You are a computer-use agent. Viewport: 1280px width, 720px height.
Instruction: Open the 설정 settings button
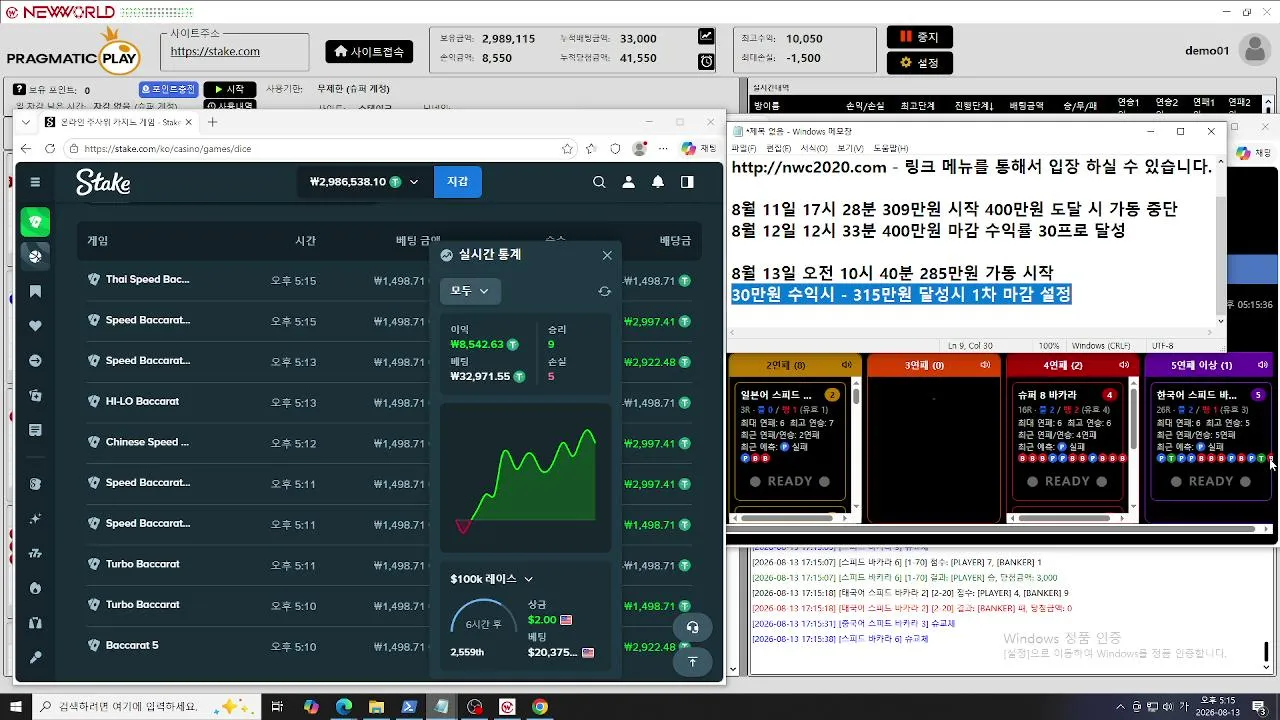pyautogui.click(x=919, y=62)
